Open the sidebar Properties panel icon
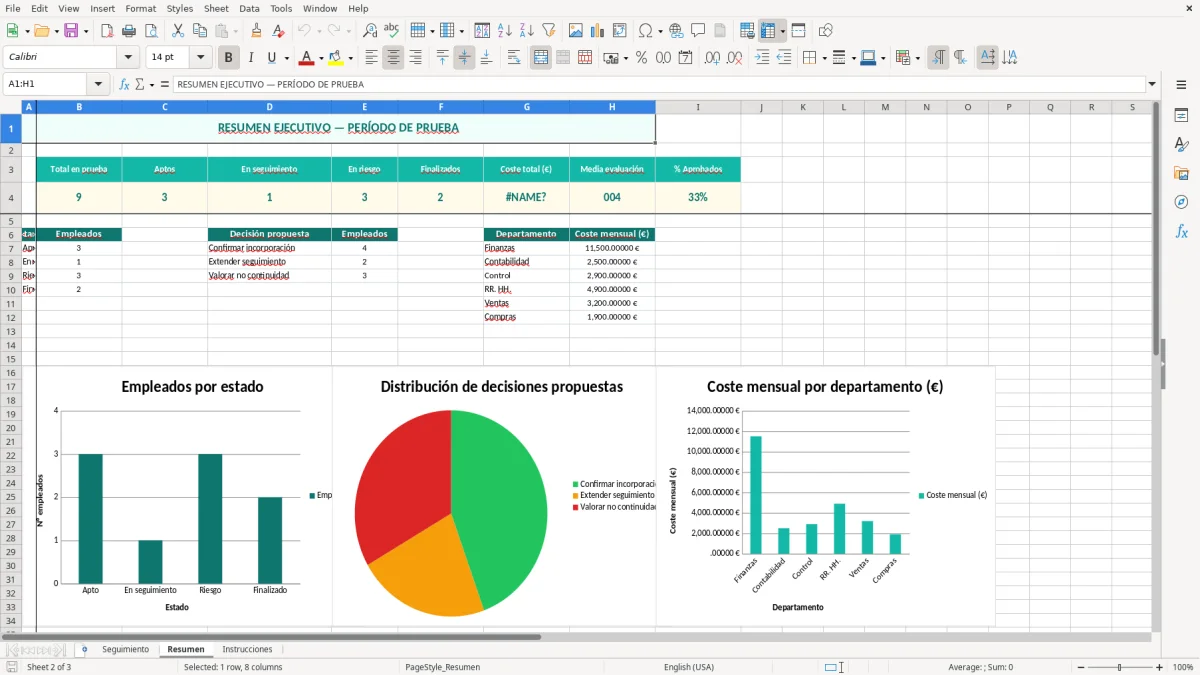Viewport: 1200px width, 675px height. tap(1181, 116)
